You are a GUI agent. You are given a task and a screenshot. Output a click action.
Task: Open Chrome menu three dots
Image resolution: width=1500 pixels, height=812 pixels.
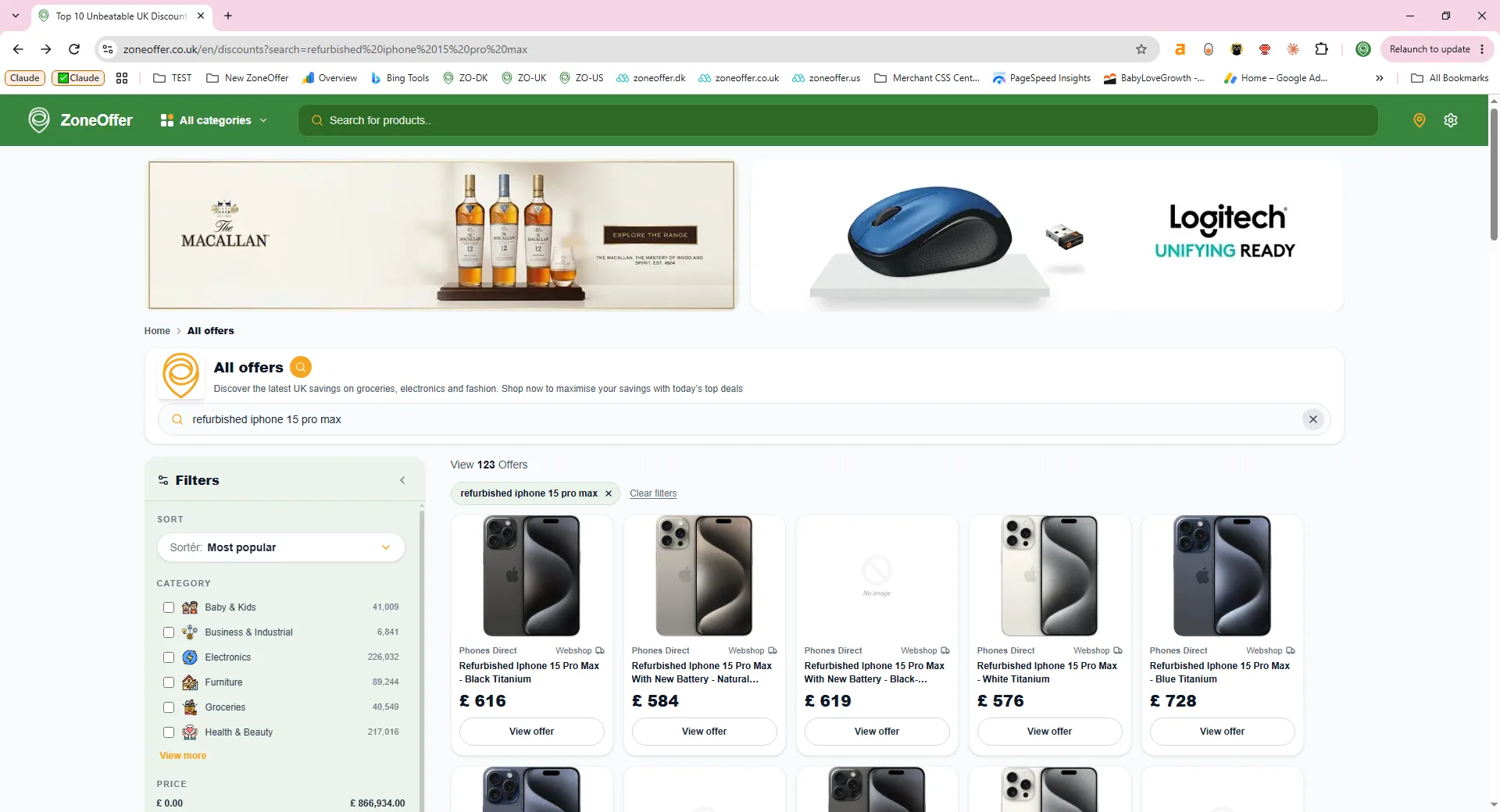tap(1482, 49)
